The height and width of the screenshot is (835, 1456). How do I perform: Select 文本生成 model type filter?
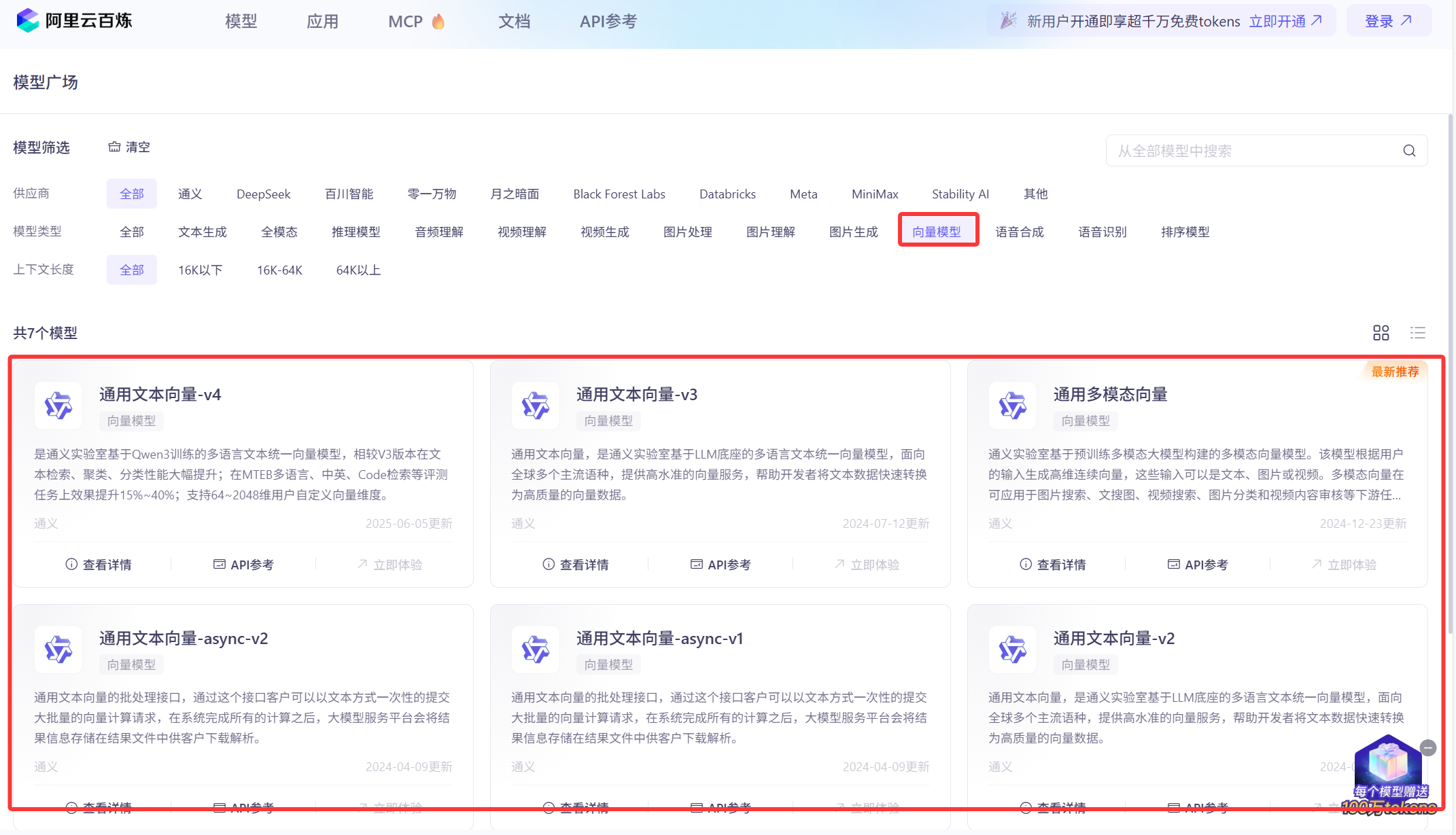click(x=203, y=232)
